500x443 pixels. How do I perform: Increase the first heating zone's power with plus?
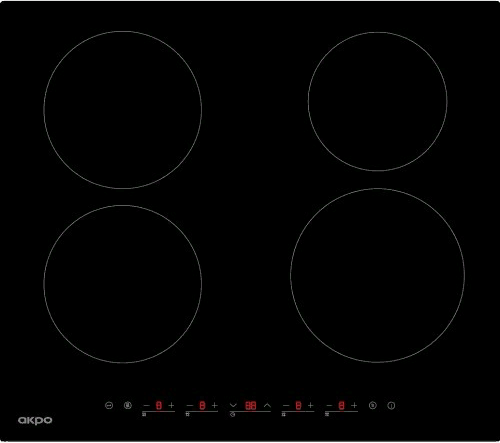[x=171, y=405]
